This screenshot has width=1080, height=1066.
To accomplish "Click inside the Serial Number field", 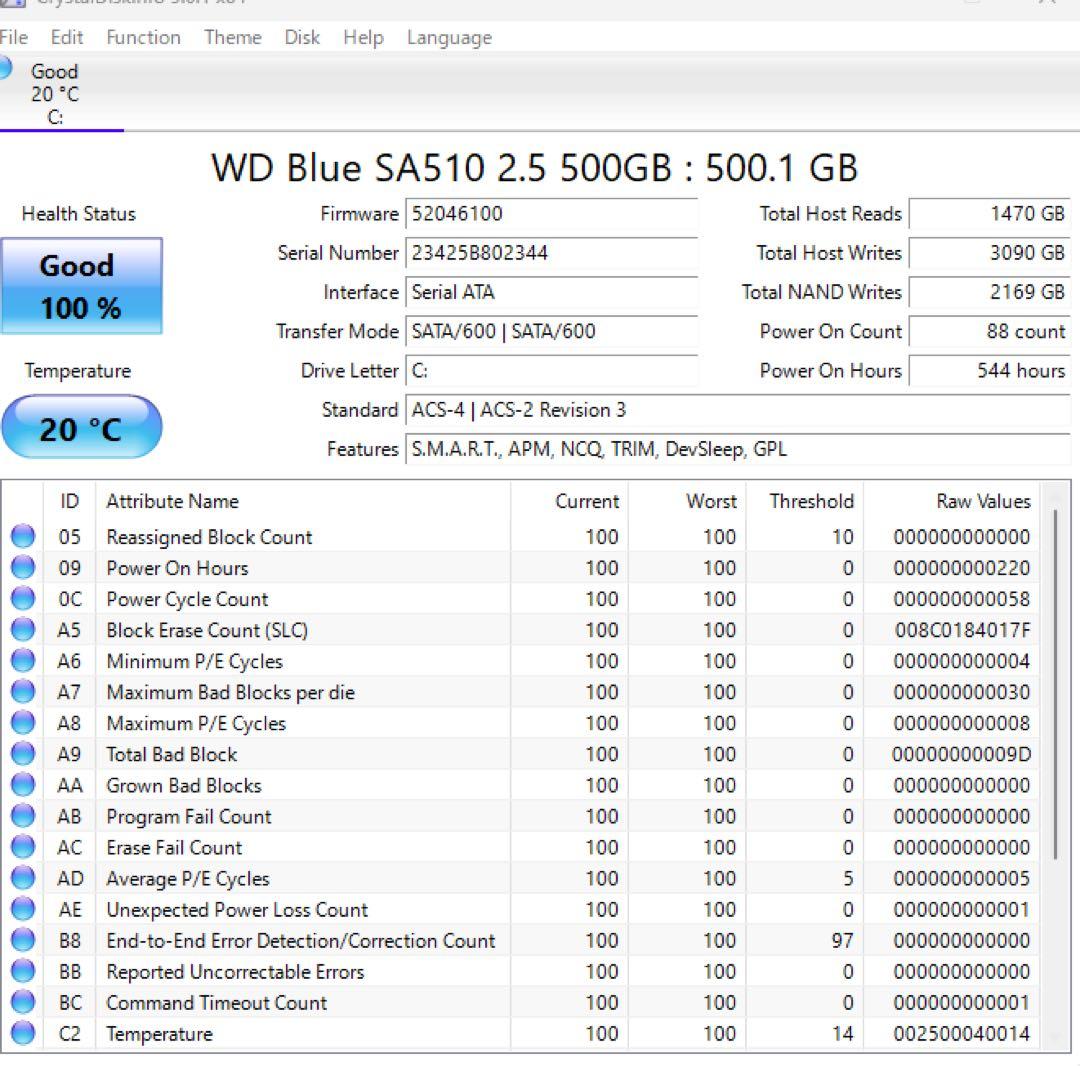I will pos(550,253).
